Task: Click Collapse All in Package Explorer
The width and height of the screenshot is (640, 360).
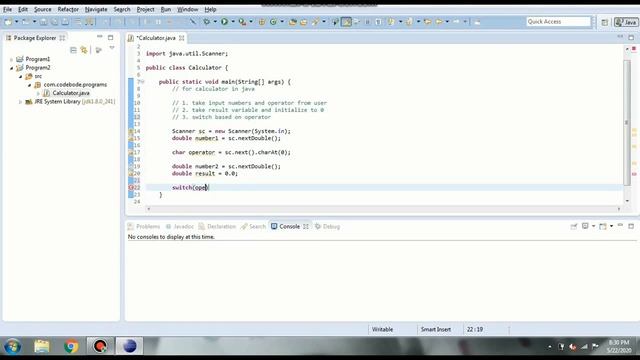Action: point(73,50)
